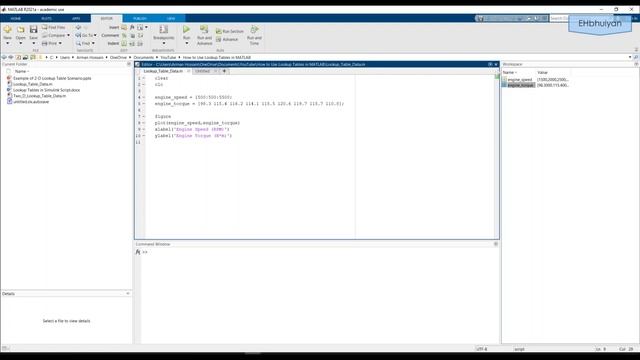Viewport: 640px width, 360px height.
Task: Click the back arrow in the address bar
Action: click(x=4, y=58)
